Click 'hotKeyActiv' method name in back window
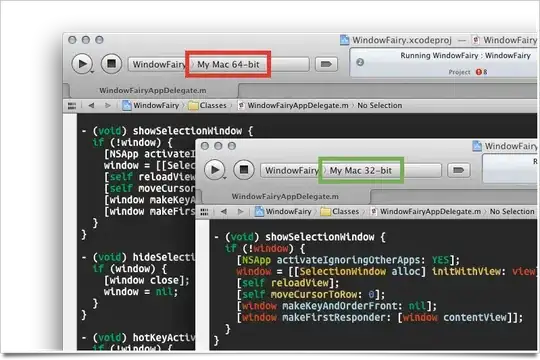Image resolution: width=540 pixels, height=360 pixels. coord(164,338)
